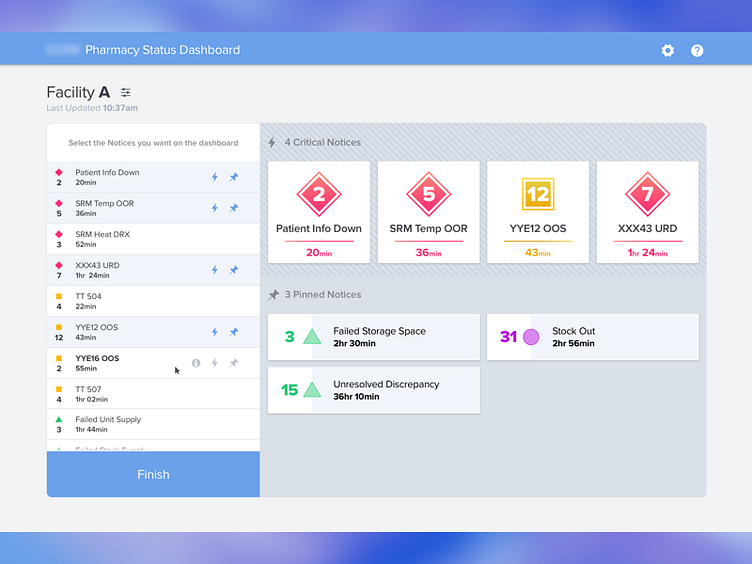Show info for YYE16 OOS notice

196,363
